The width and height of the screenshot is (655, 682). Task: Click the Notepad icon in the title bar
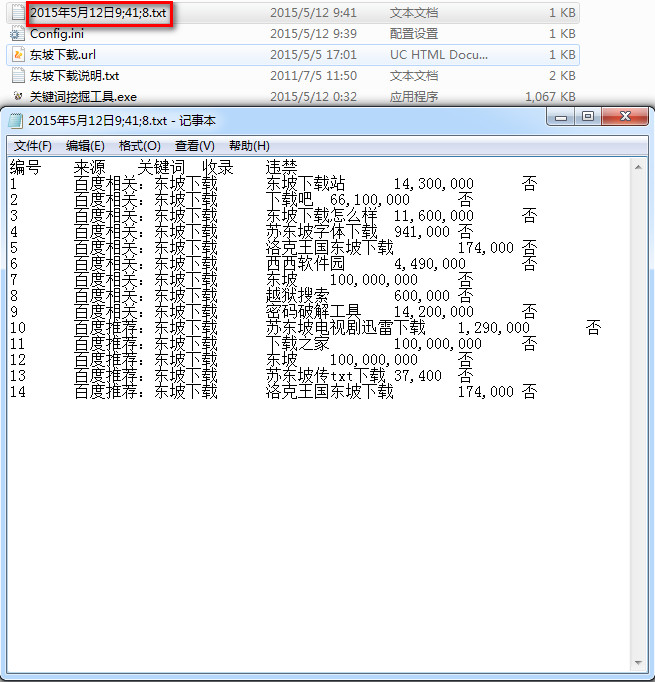pos(15,120)
